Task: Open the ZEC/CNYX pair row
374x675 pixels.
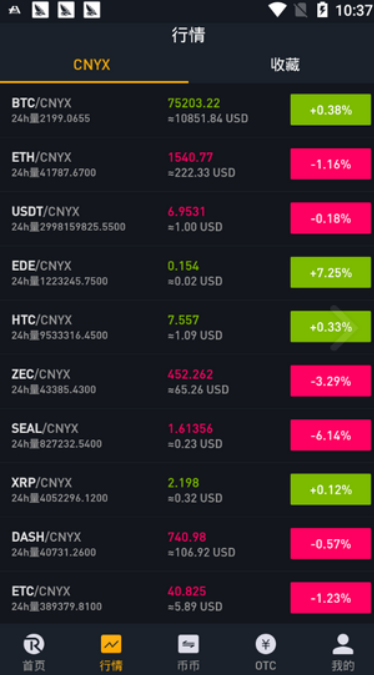Action: pos(187,381)
